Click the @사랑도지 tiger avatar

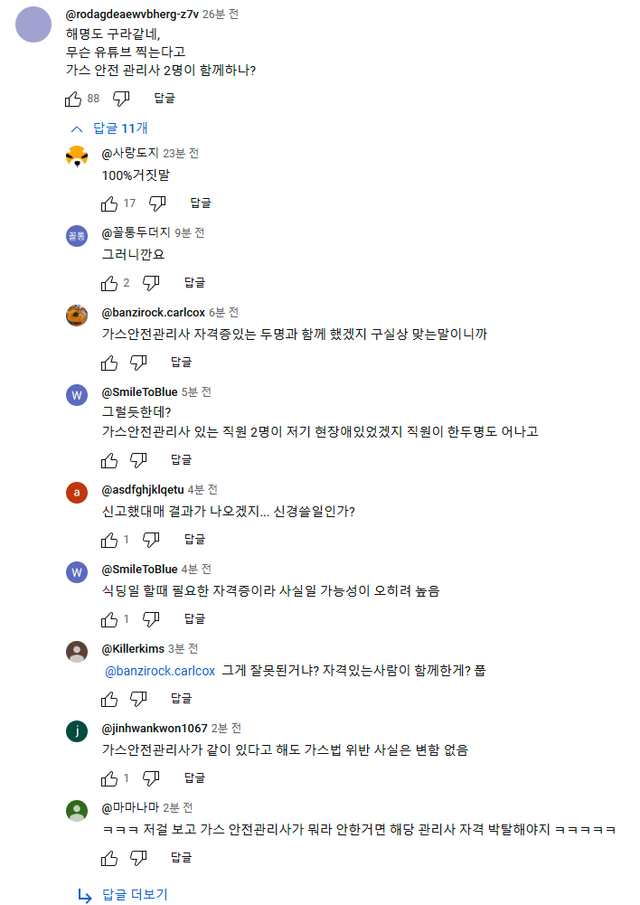pos(77,155)
